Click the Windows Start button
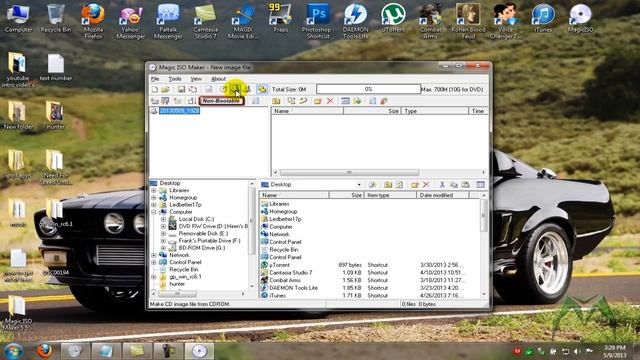The image size is (640, 360). pos(13,351)
